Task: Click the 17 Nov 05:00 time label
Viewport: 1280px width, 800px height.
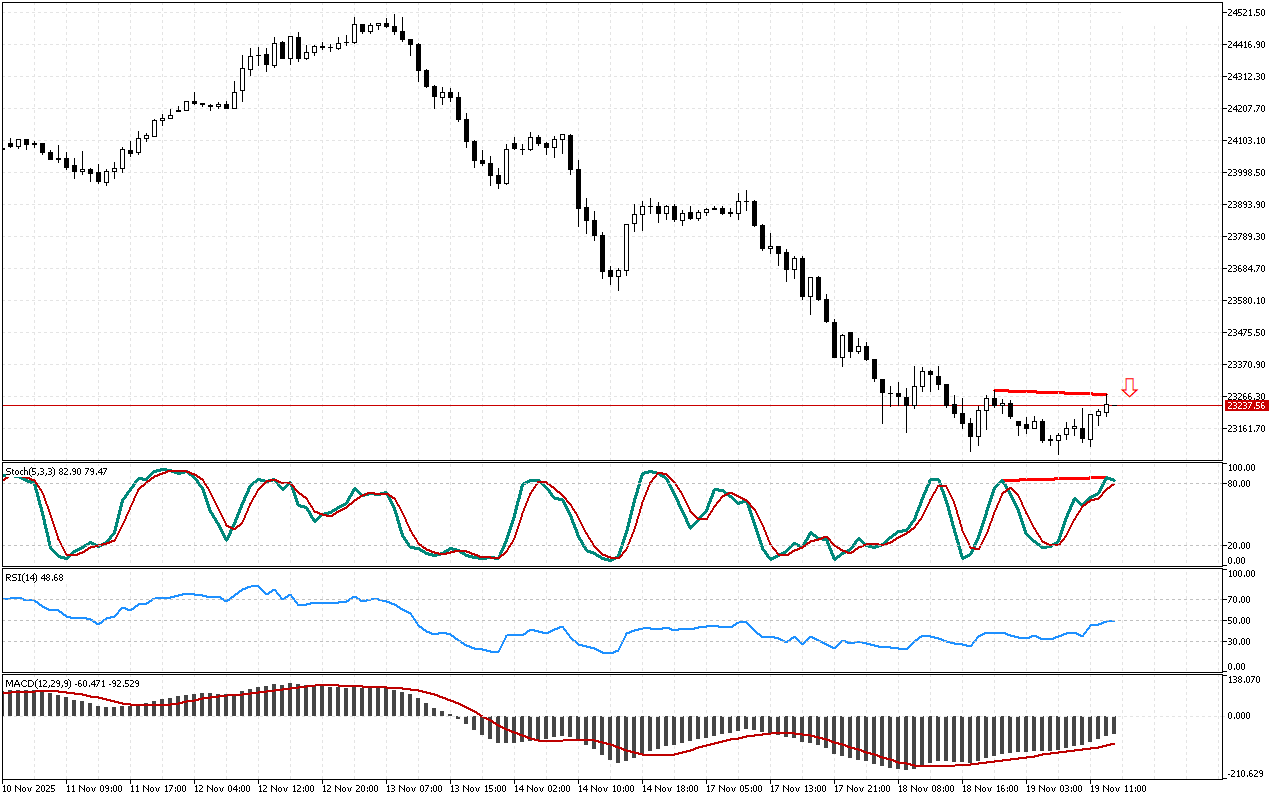Action: click(736, 788)
